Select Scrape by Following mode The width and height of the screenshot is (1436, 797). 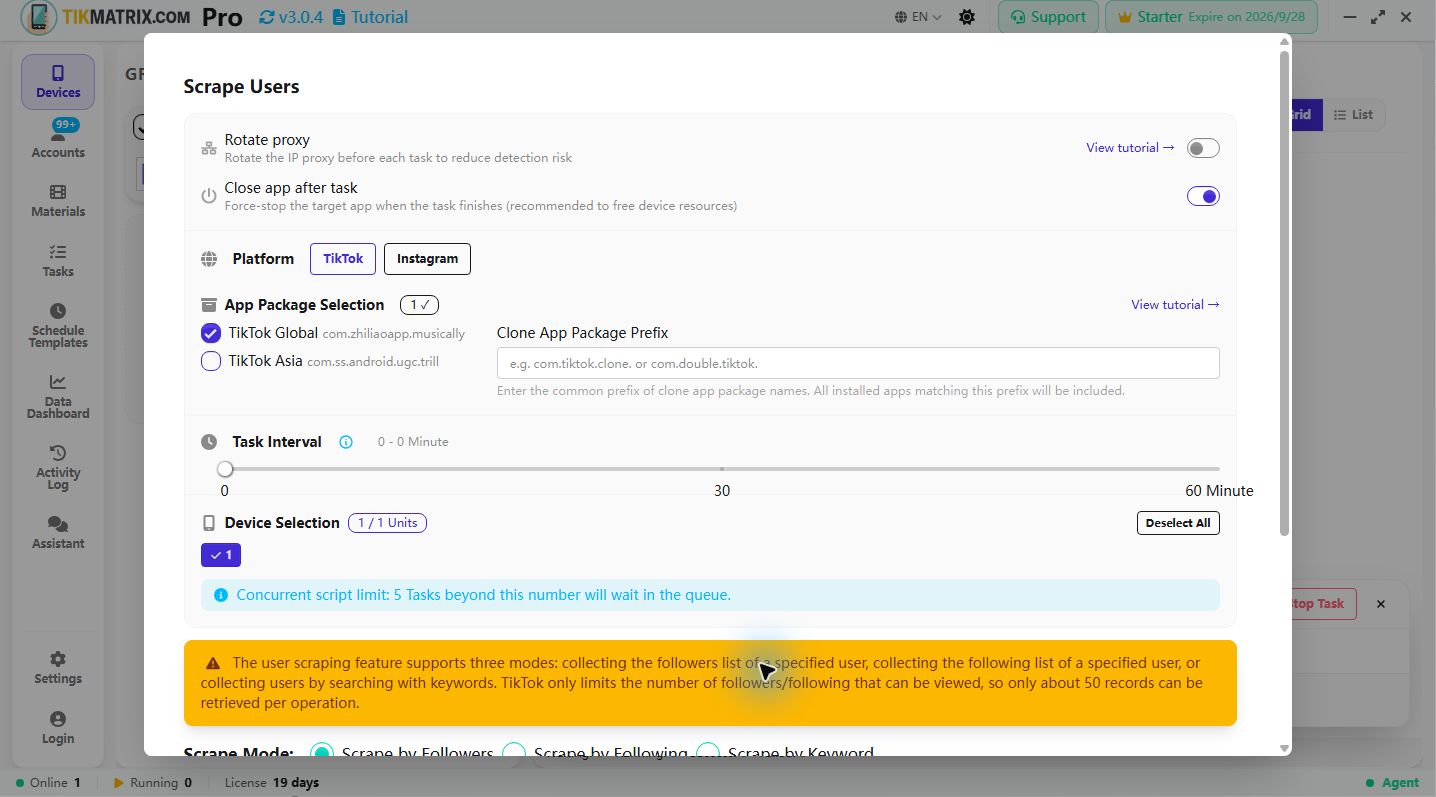click(514, 753)
